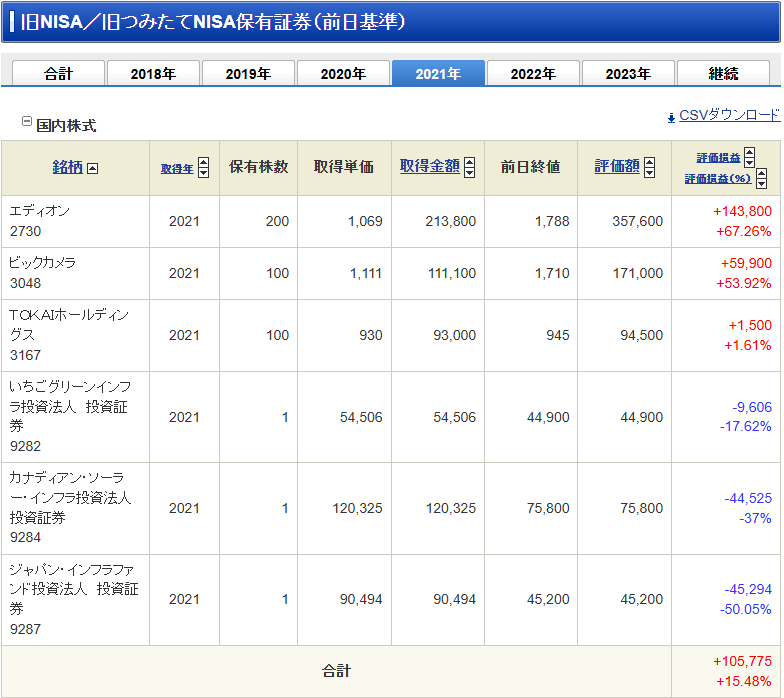Open the 2018年 tab

[153, 74]
